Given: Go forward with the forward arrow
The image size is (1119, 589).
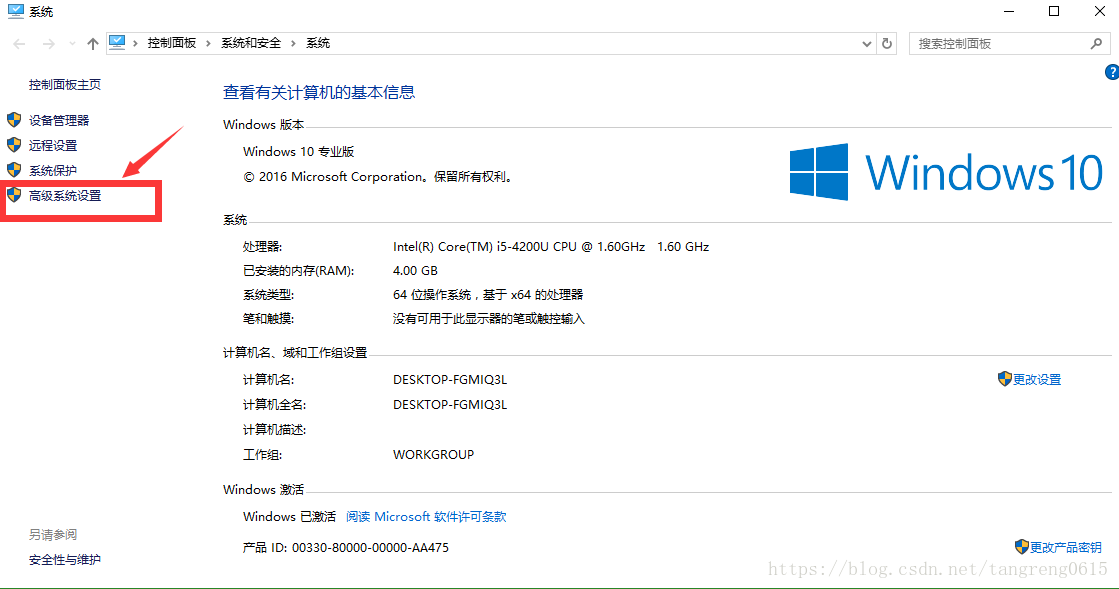Looking at the screenshot, I should point(48,44).
